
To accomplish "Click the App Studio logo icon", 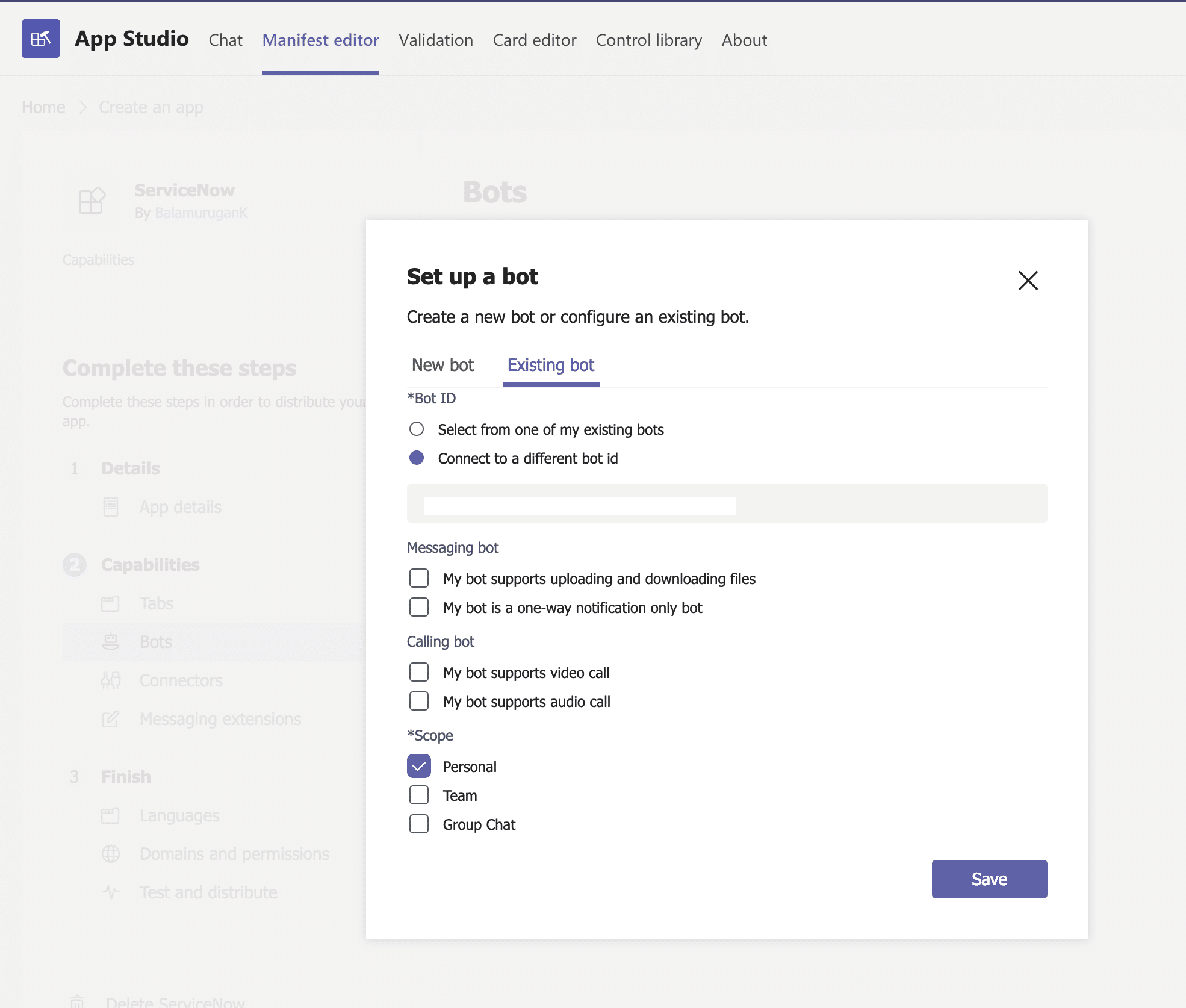I will coord(41,39).
